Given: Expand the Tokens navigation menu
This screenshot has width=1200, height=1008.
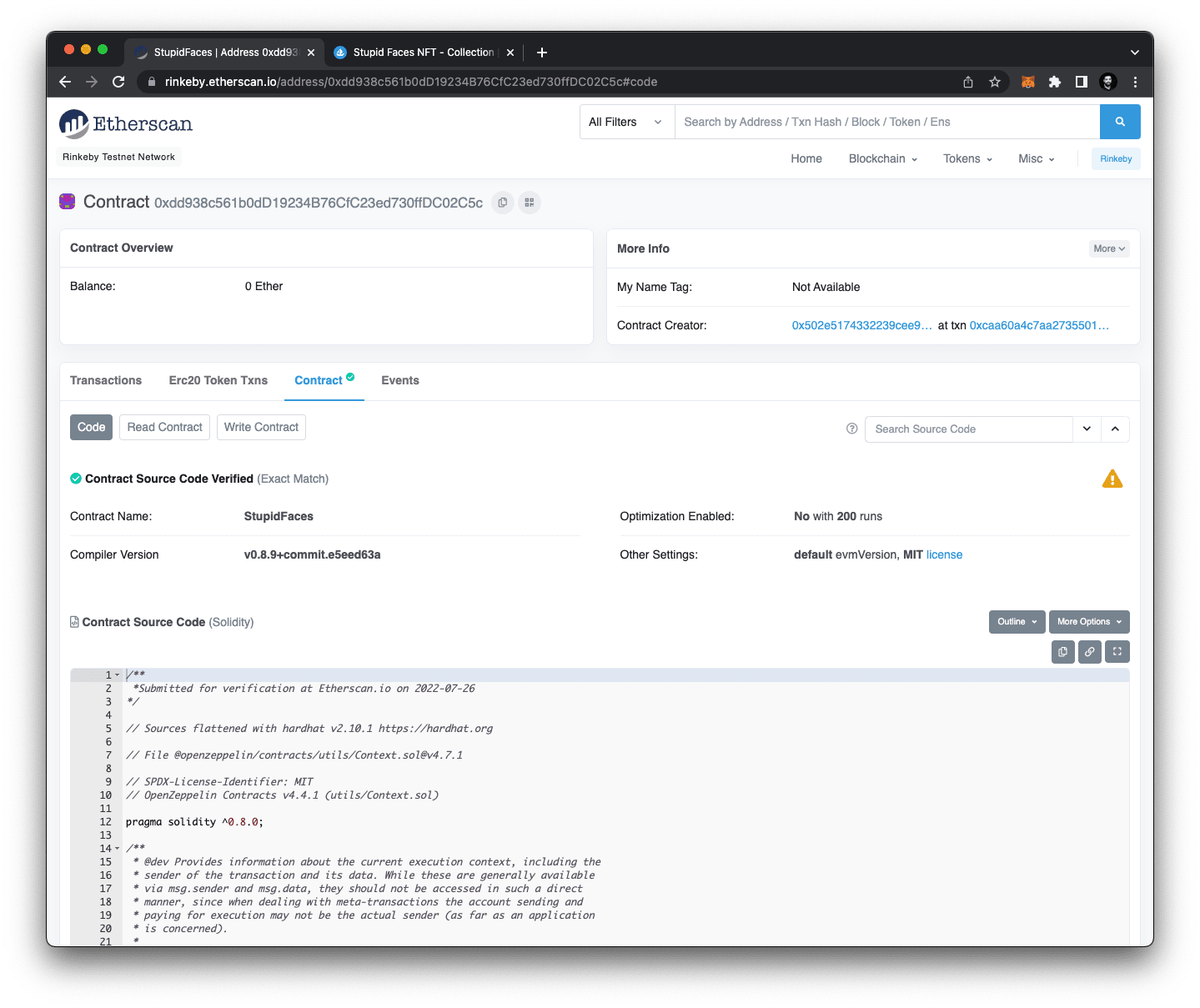Looking at the screenshot, I should click(x=967, y=158).
